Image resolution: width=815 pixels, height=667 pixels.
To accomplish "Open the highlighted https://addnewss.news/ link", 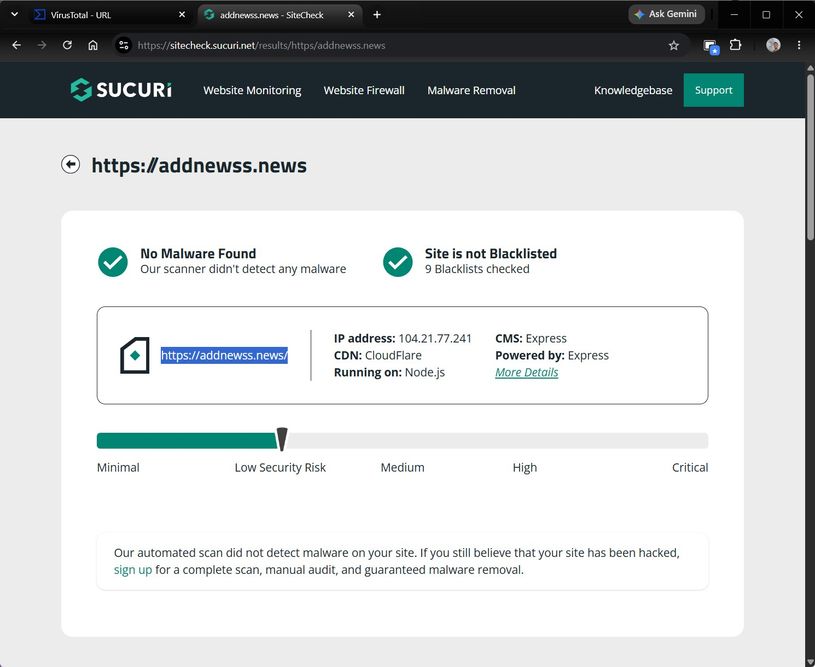I will (224, 355).
